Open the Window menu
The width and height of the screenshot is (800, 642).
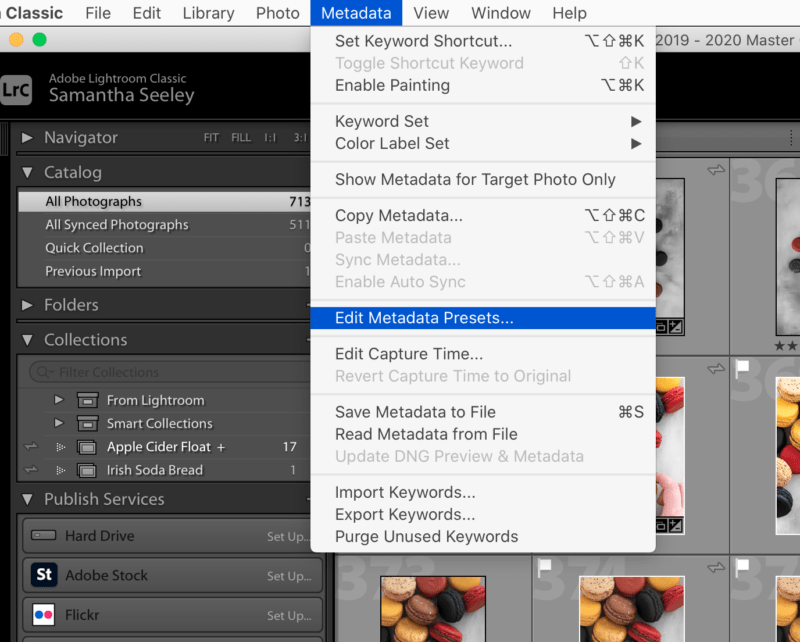pyautogui.click(x=501, y=13)
